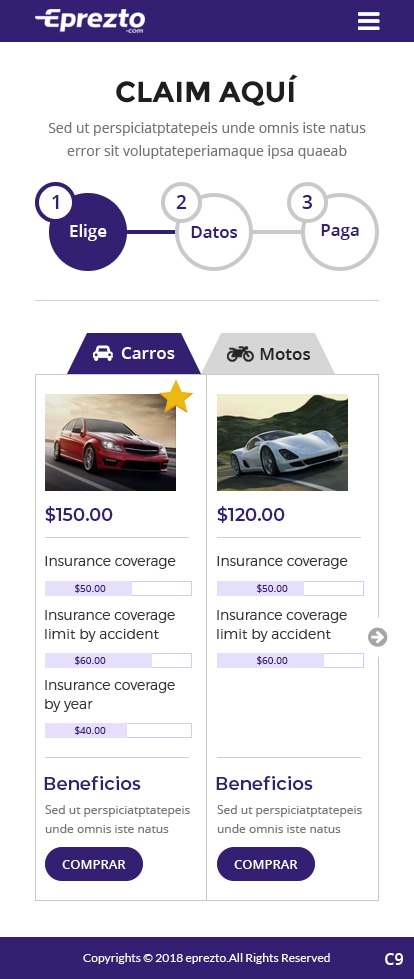The width and height of the screenshot is (414, 979).
Task: Click the gold star on the red car
Action: point(176,396)
